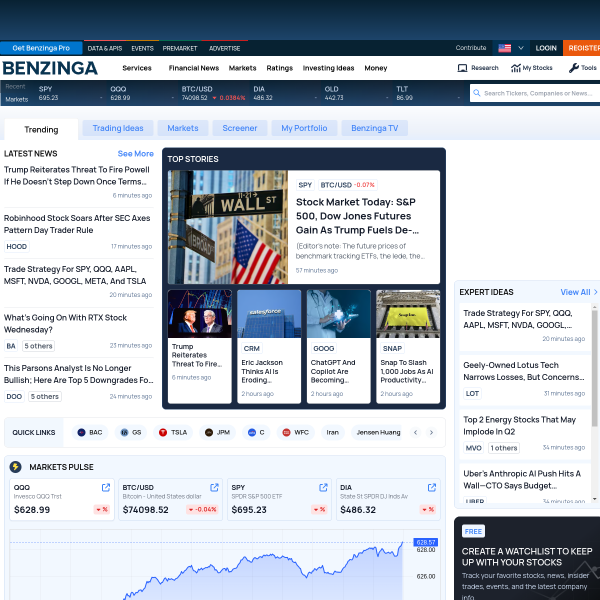Open the Financial News menu
This screenshot has height=600, width=600.
[x=194, y=68]
